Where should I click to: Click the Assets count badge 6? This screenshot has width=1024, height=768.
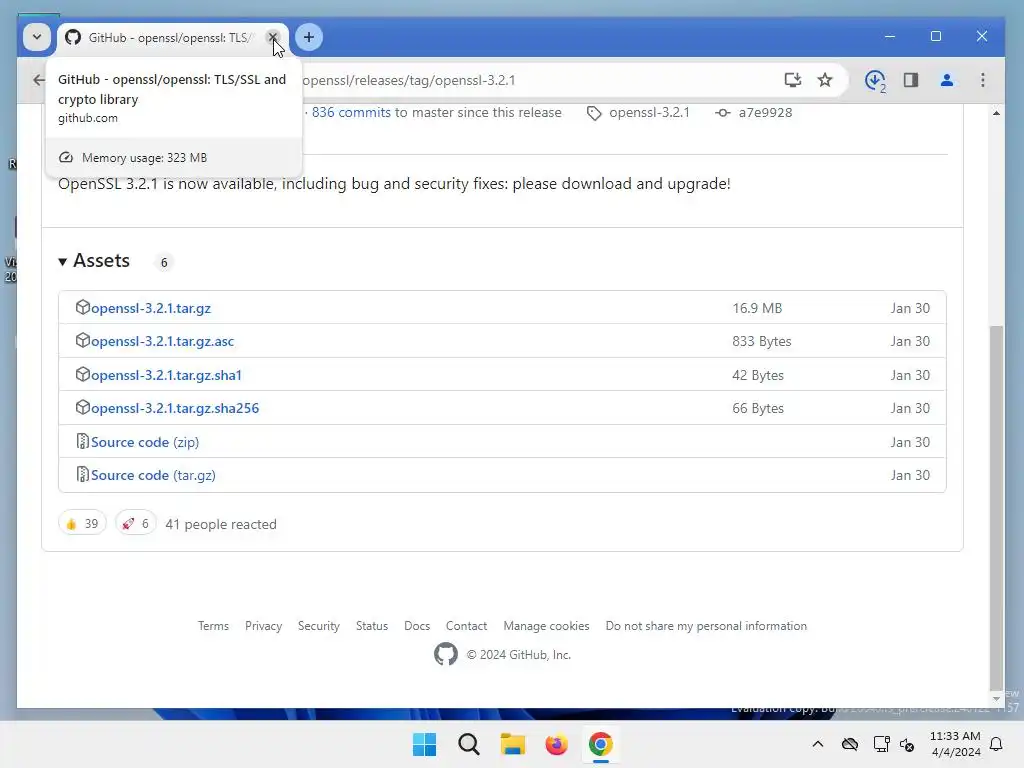pyautogui.click(x=164, y=262)
